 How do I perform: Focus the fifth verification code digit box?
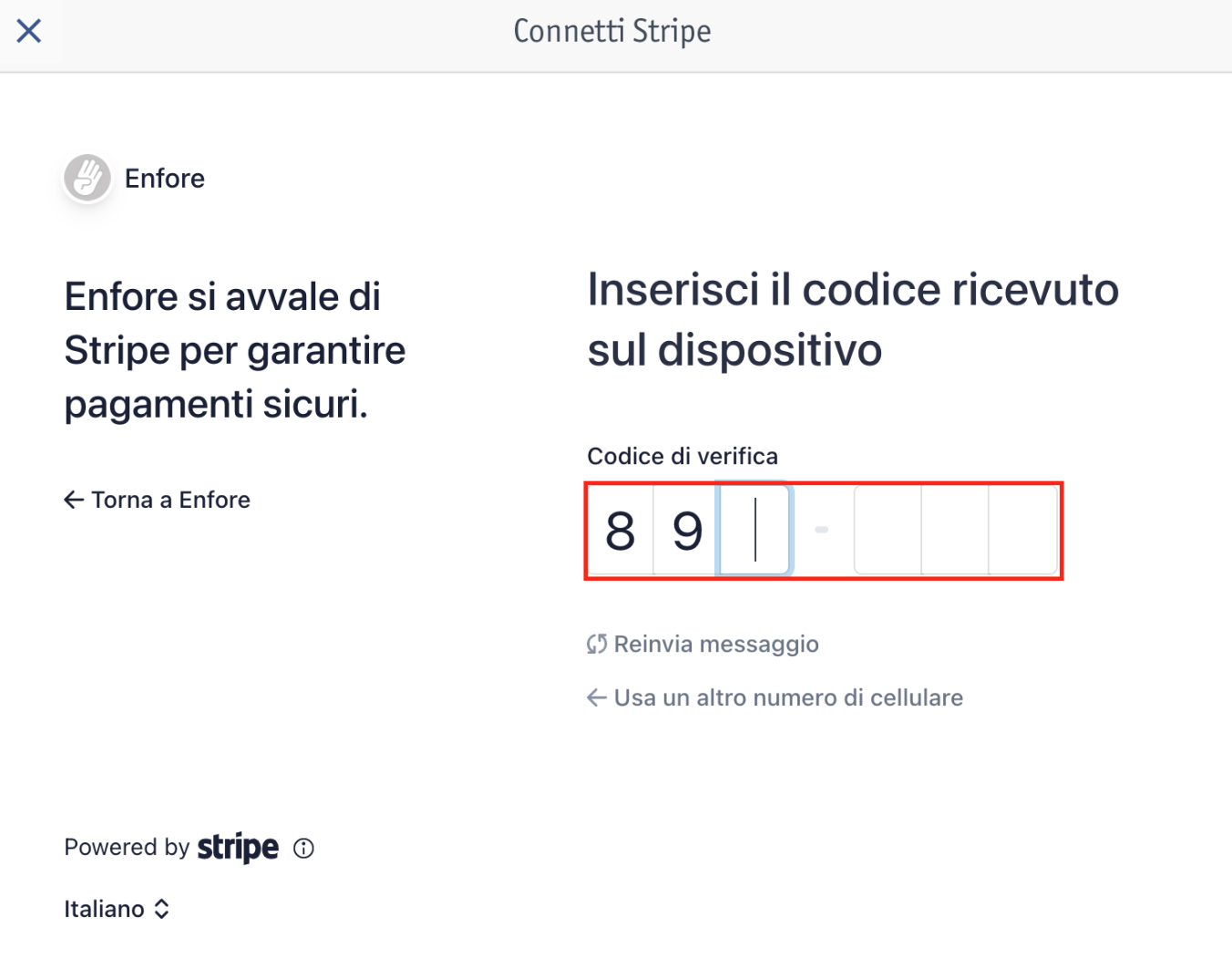(955, 531)
